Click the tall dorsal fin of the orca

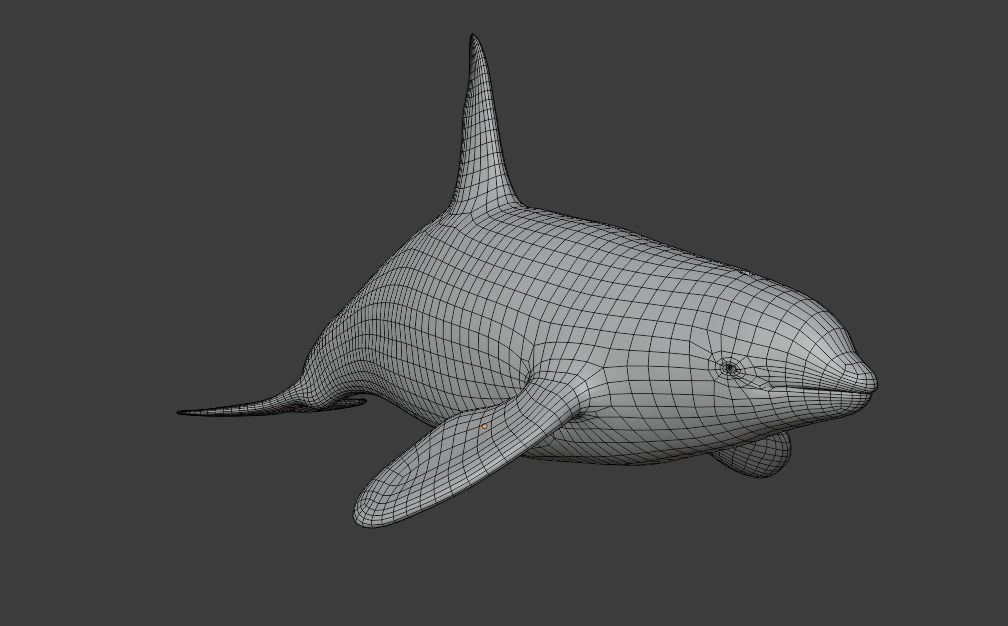pos(483,129)
